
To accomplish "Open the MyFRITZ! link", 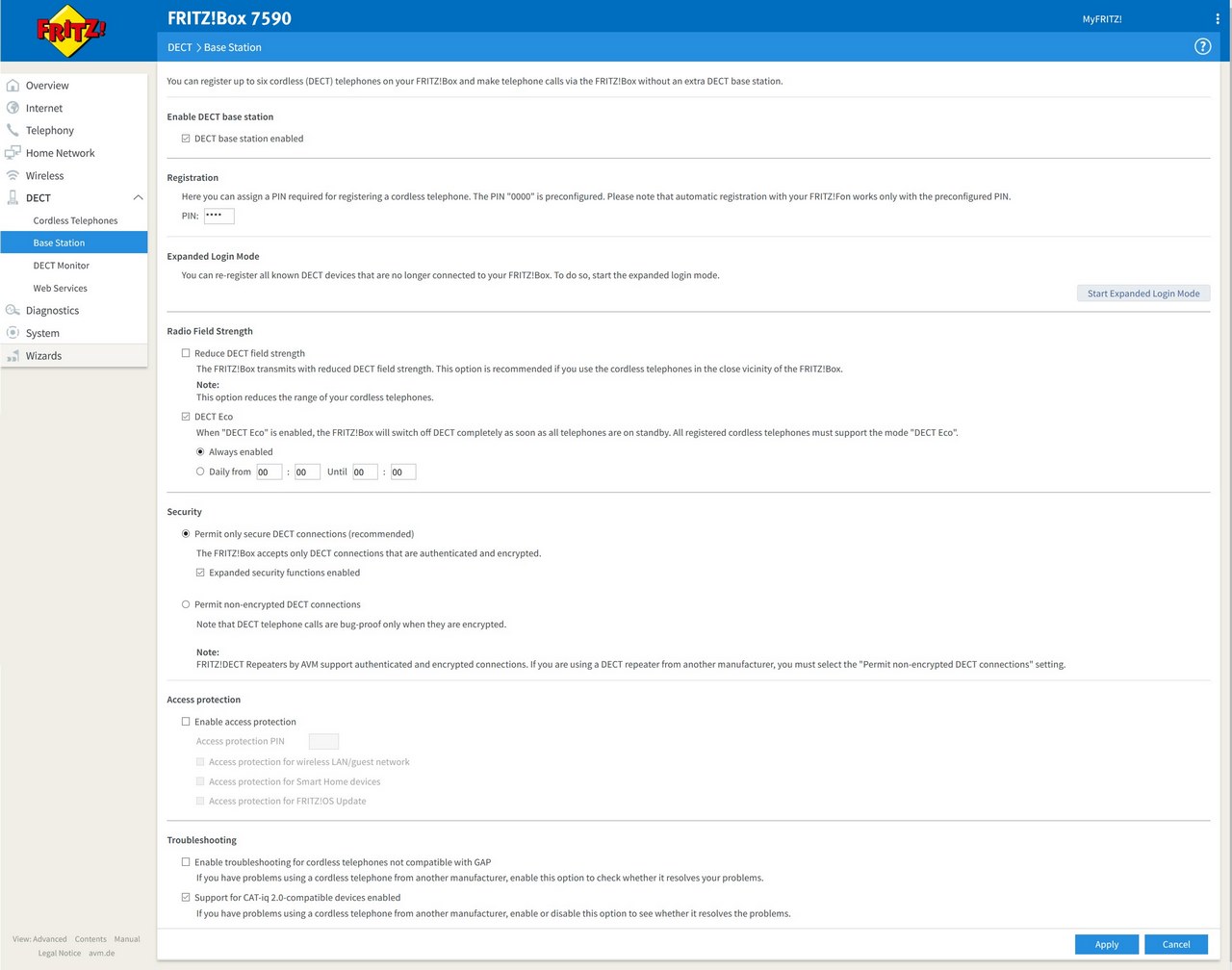I will pos(1102,19).
